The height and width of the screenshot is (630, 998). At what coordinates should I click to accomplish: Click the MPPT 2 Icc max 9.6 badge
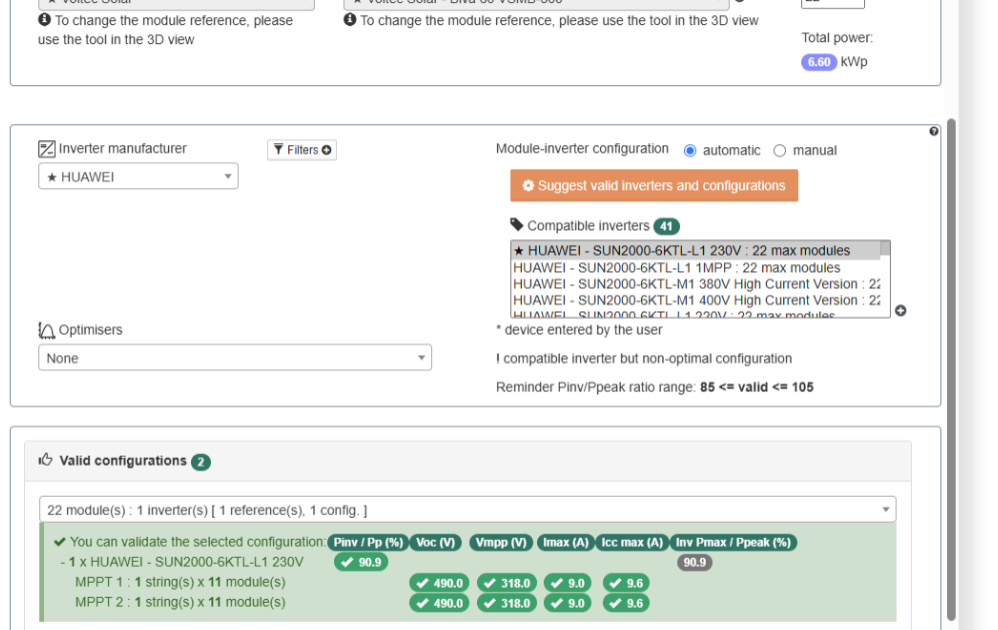626,603
